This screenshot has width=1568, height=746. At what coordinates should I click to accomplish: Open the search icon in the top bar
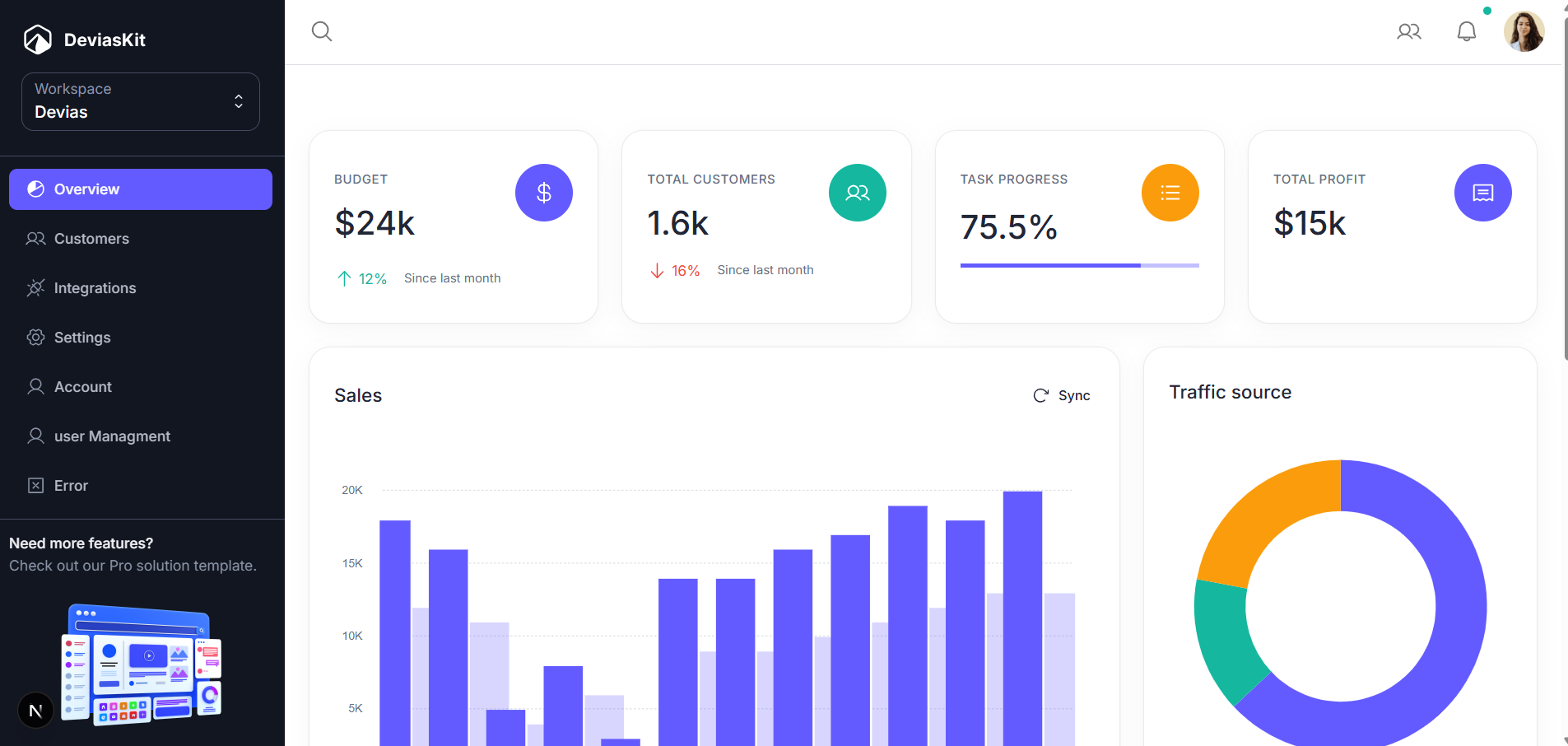tap(321, 31)
